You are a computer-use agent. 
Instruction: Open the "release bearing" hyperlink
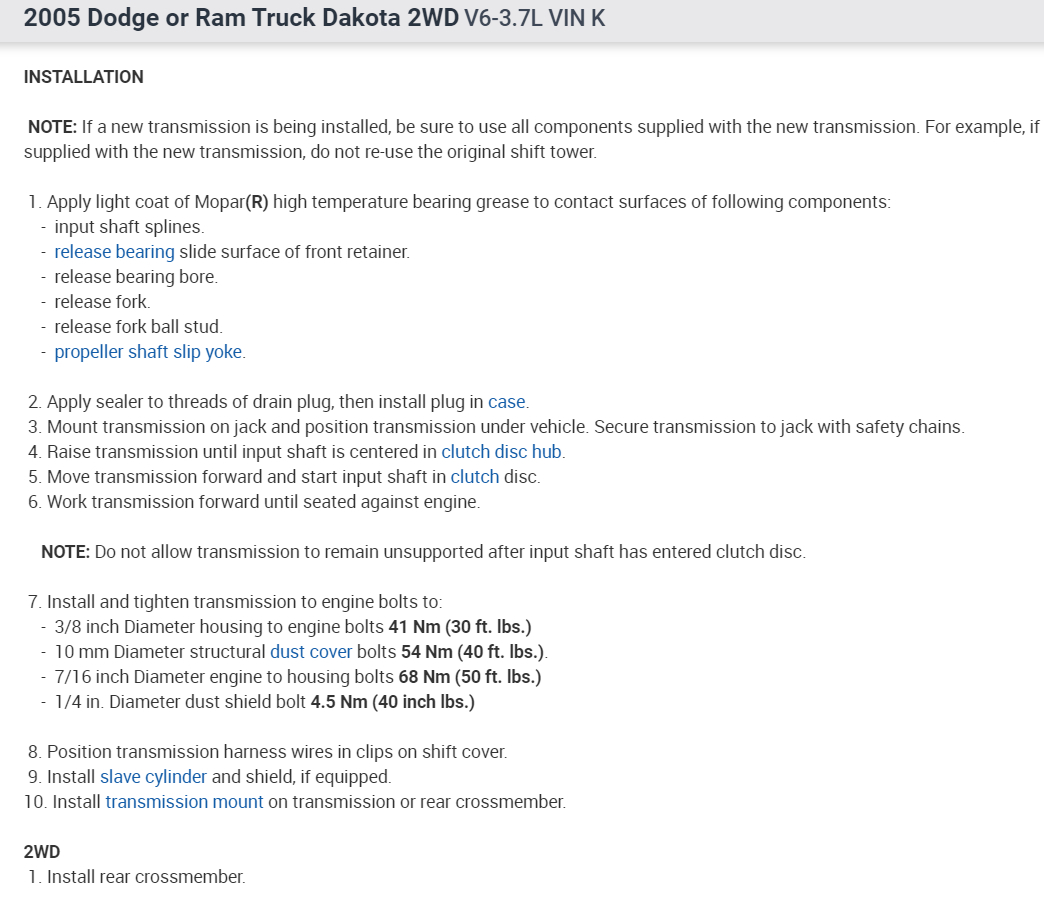pyautogui.click(x=114, y=252)
